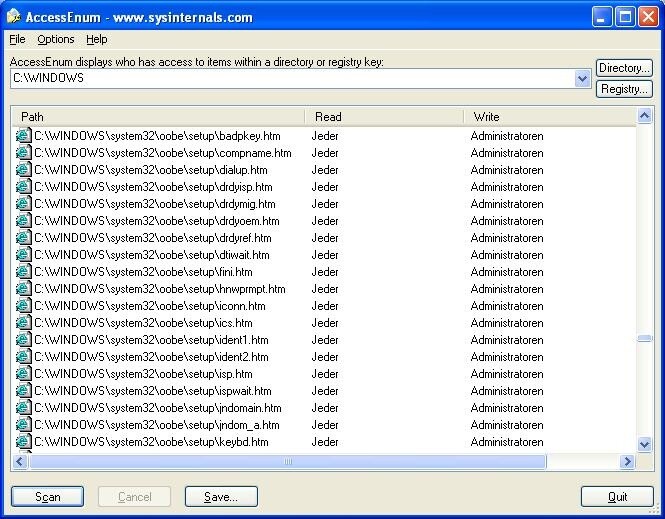Click the file icon beside hnwprmpt.htm
This screenshot has height=519, width=665.
(x=24, y=288)
